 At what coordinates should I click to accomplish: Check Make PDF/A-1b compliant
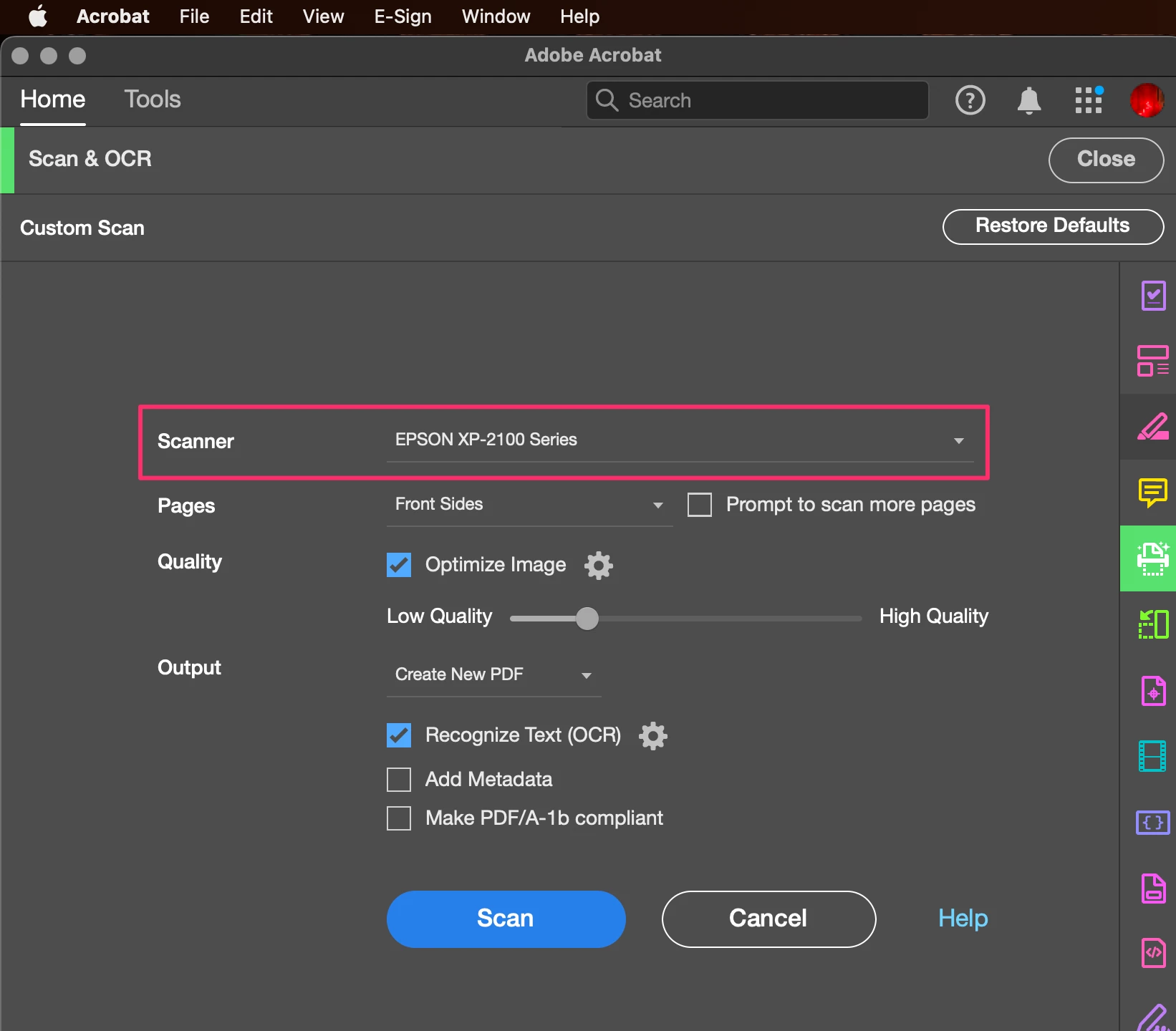[399, 818]
